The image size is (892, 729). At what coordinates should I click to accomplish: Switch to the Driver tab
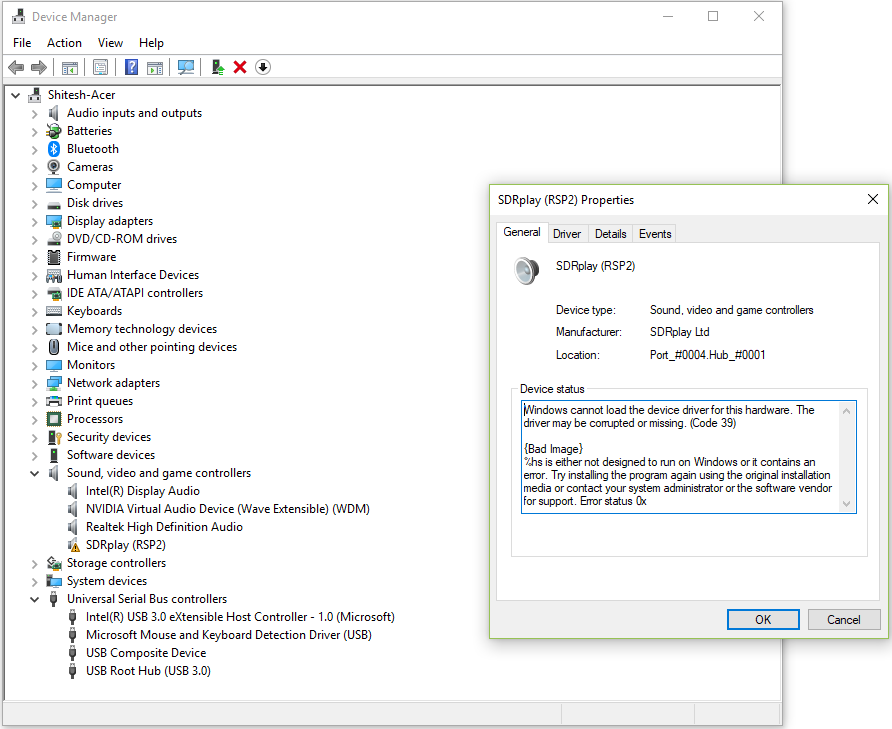567,234
